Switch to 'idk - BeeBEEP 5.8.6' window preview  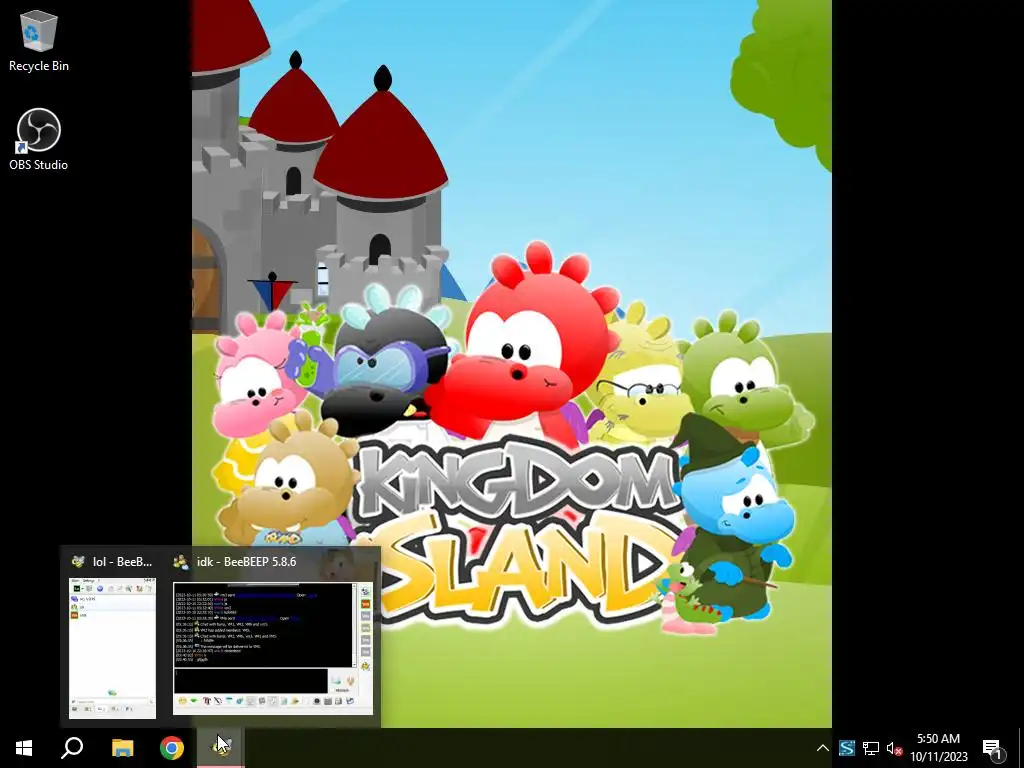(x=273, y=648)
